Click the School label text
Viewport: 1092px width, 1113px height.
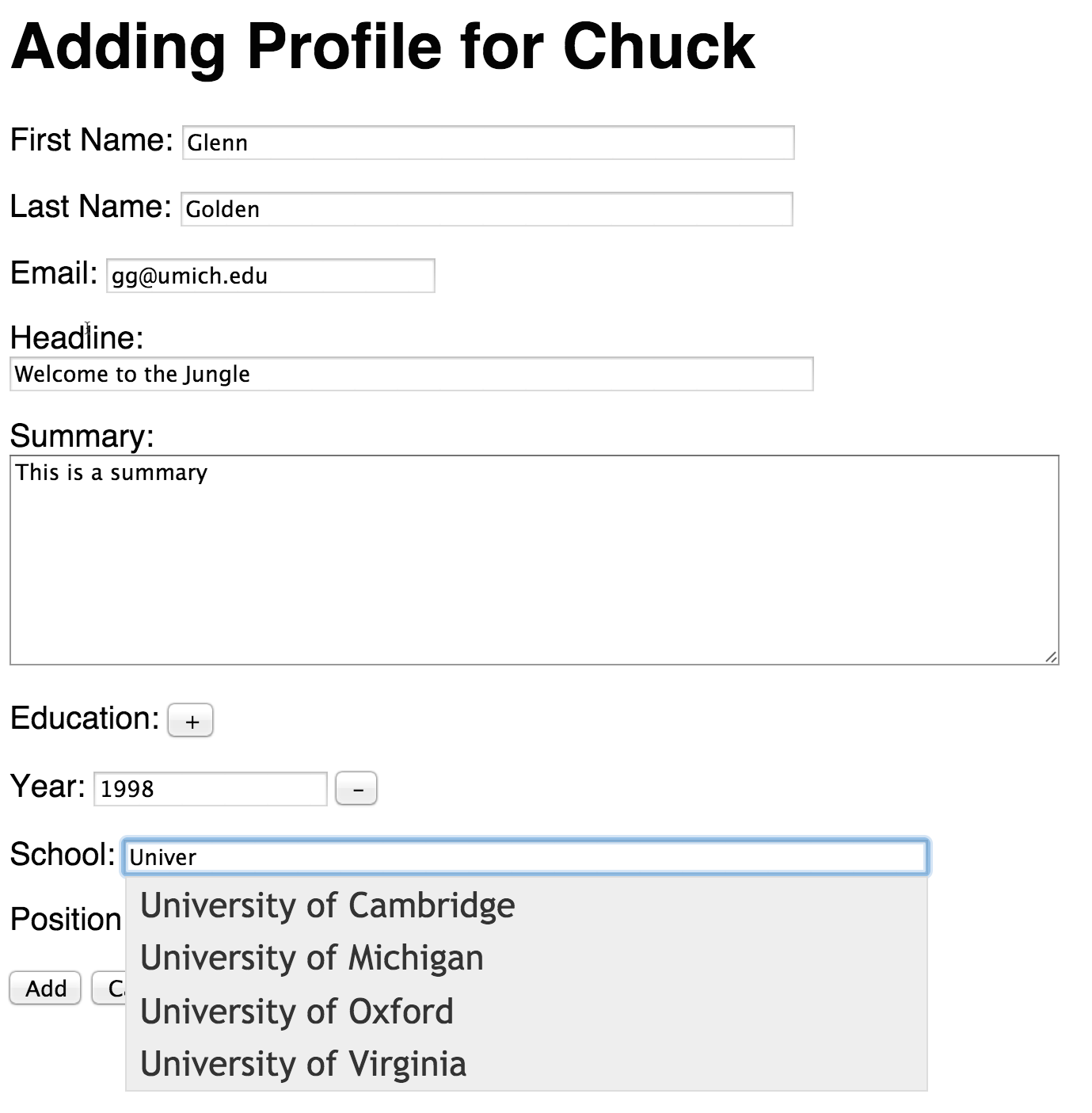(63, 855)
